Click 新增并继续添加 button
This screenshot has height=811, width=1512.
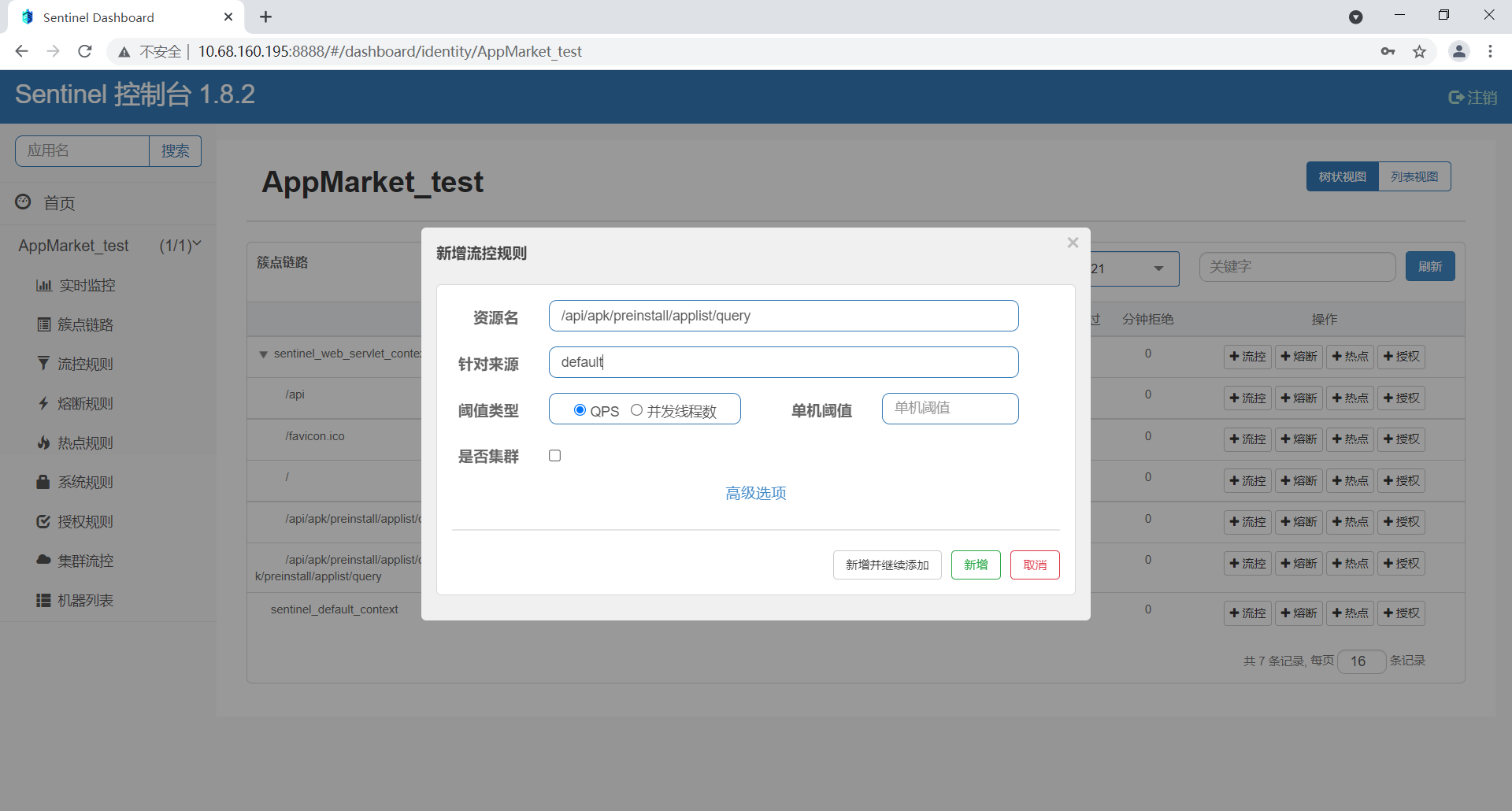[x=888, y=565]
